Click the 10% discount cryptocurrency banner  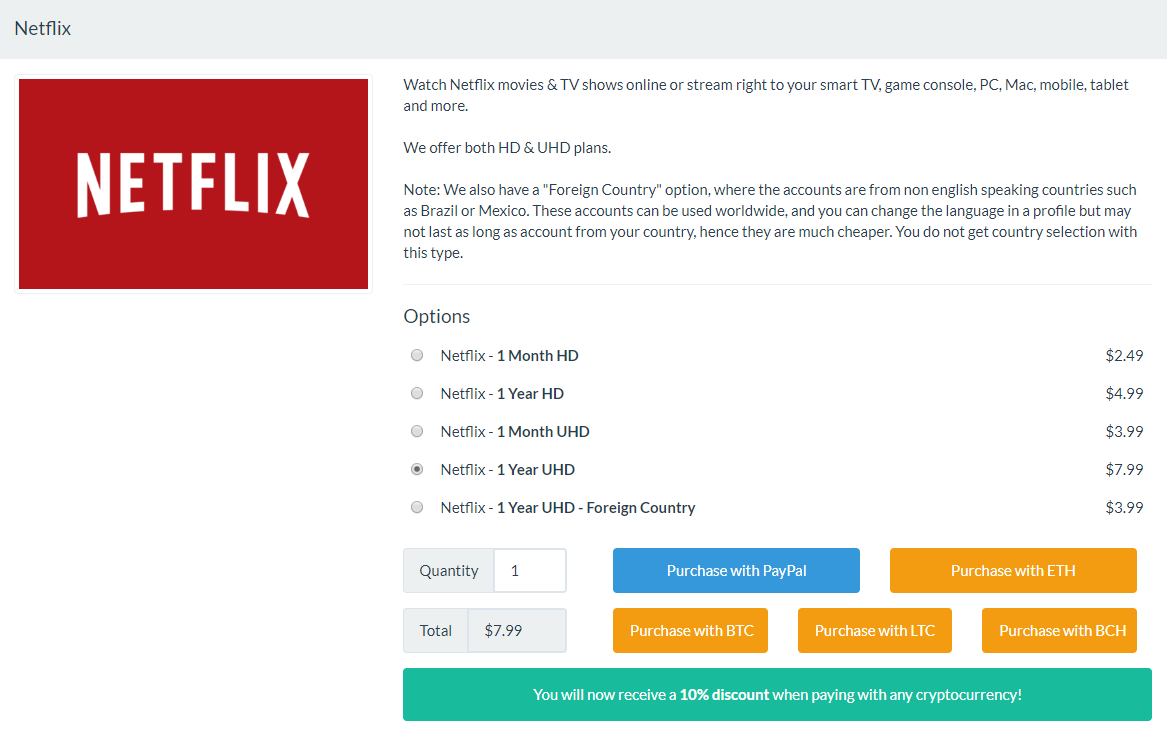(x=777, y=695)
